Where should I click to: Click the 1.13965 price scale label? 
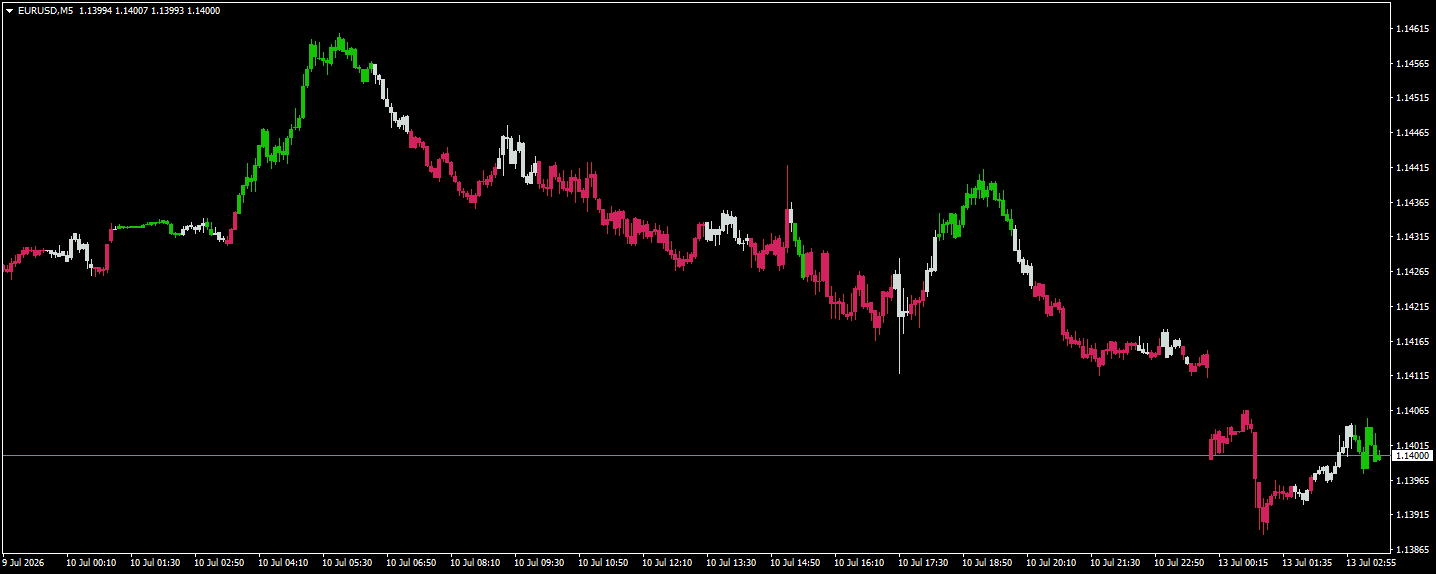coord(1410,481)
